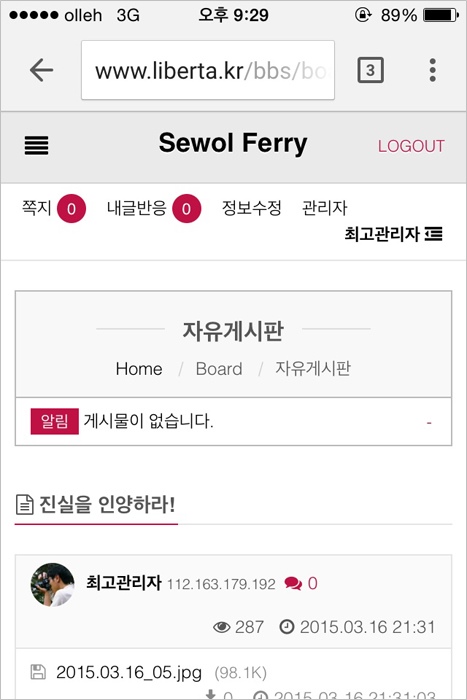Click the Board breadcrumb link

(219, 369)
